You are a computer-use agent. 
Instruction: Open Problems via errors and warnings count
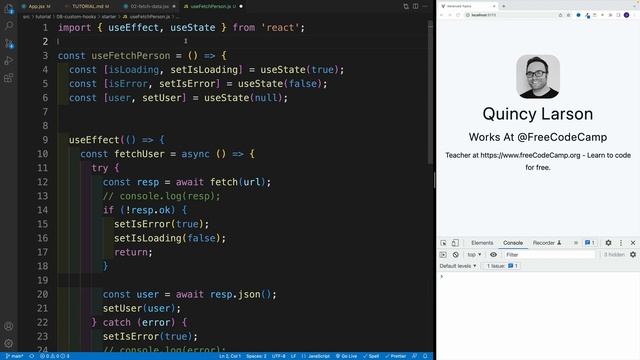pos(55,356)
